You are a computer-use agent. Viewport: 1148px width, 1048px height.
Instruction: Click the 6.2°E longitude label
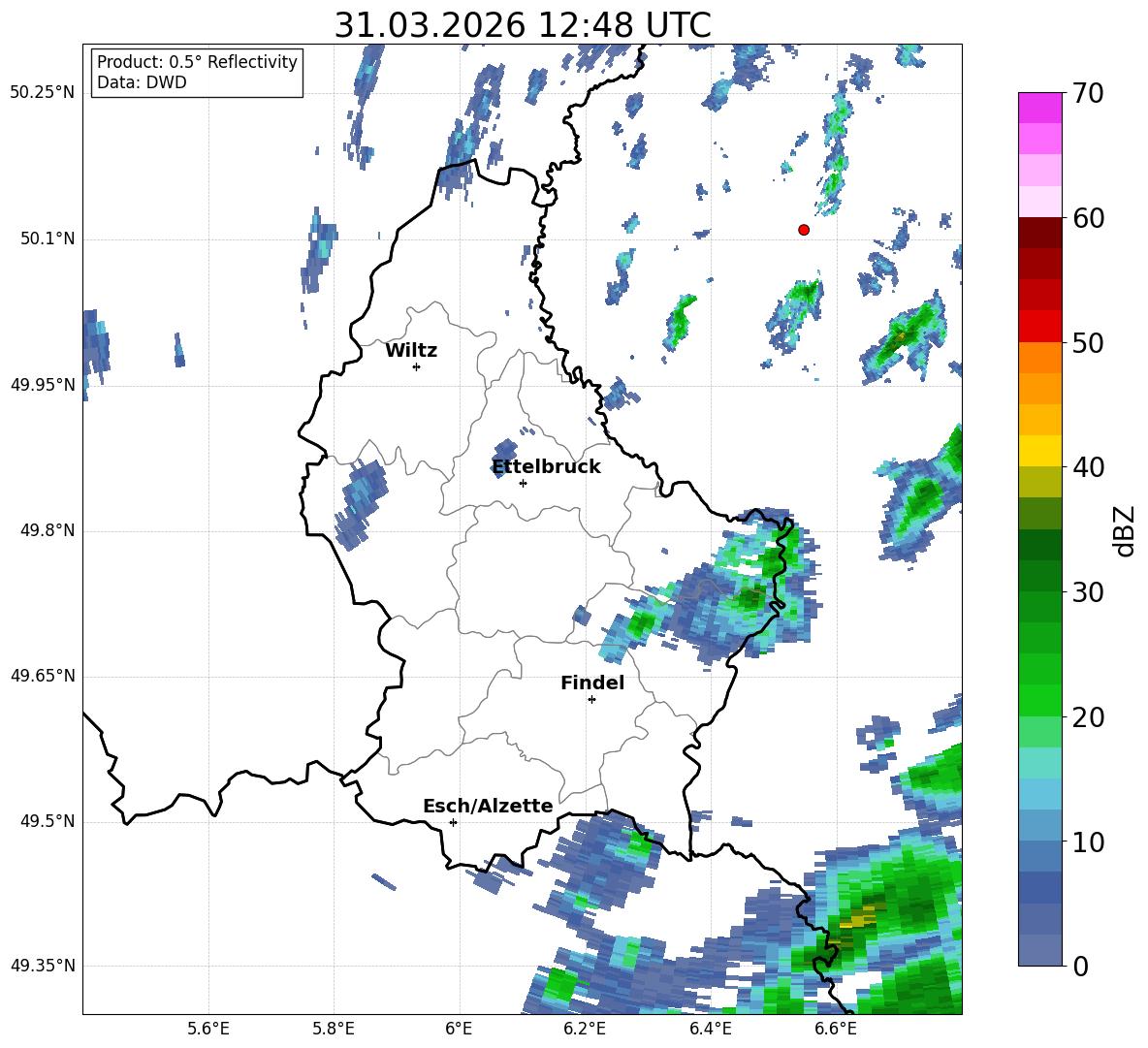click(585, 1029)
